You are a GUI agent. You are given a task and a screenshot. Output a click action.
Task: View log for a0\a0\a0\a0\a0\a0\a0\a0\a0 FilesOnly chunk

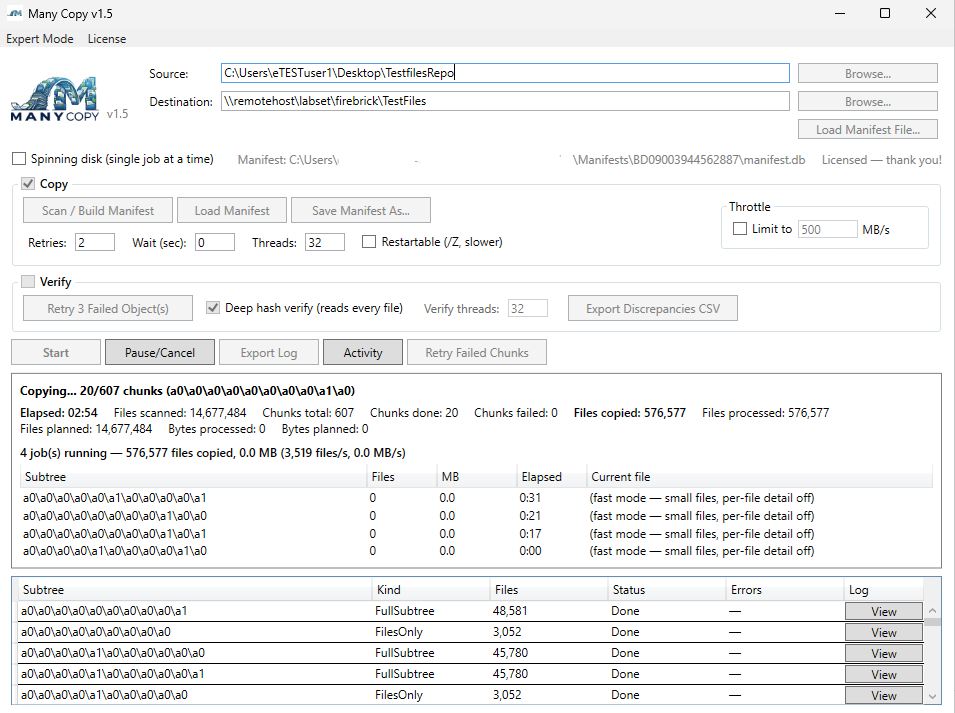coord(883,633)
